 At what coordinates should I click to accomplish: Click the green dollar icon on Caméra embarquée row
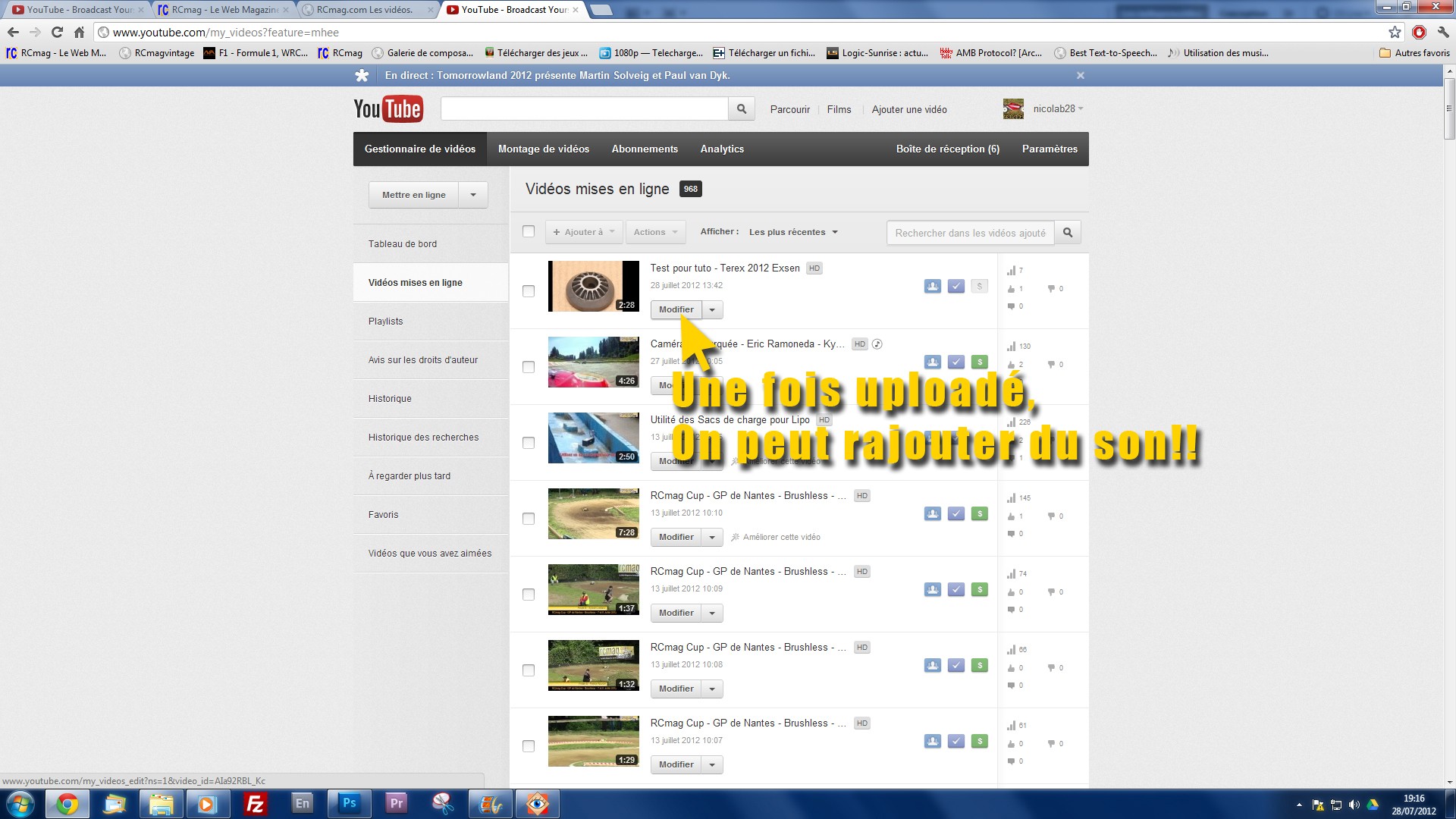pyautogui.click(x=980, y=362)
